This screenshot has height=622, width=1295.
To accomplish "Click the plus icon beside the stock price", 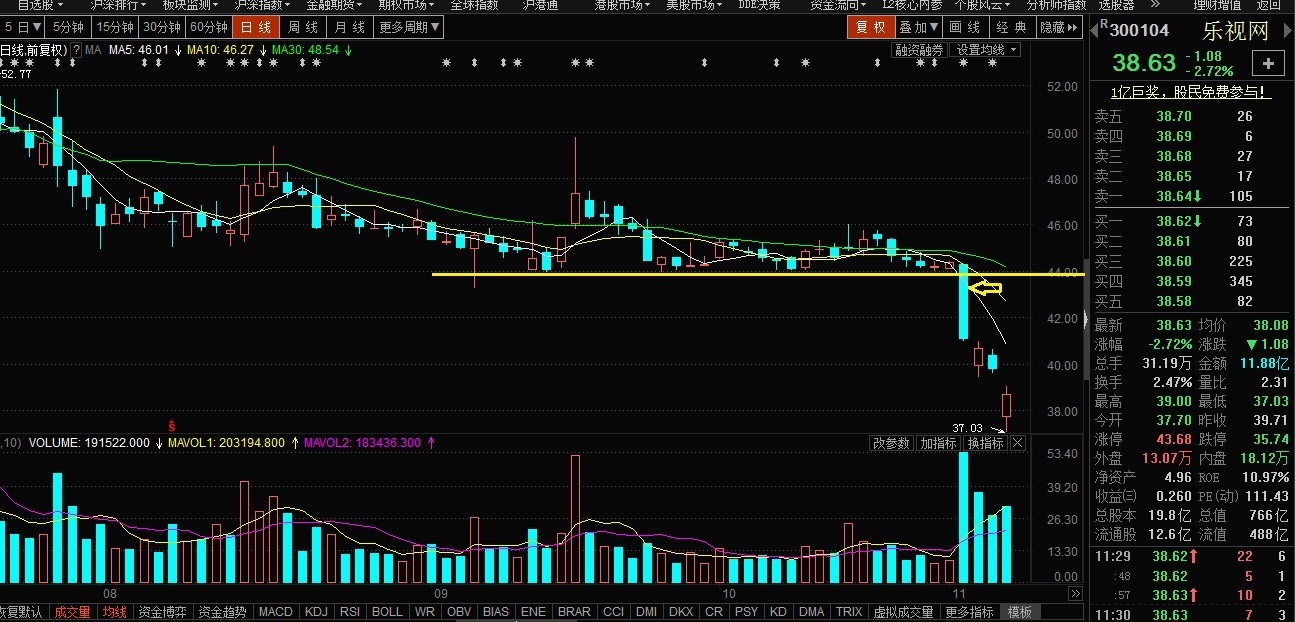I will coord(1268,64).
